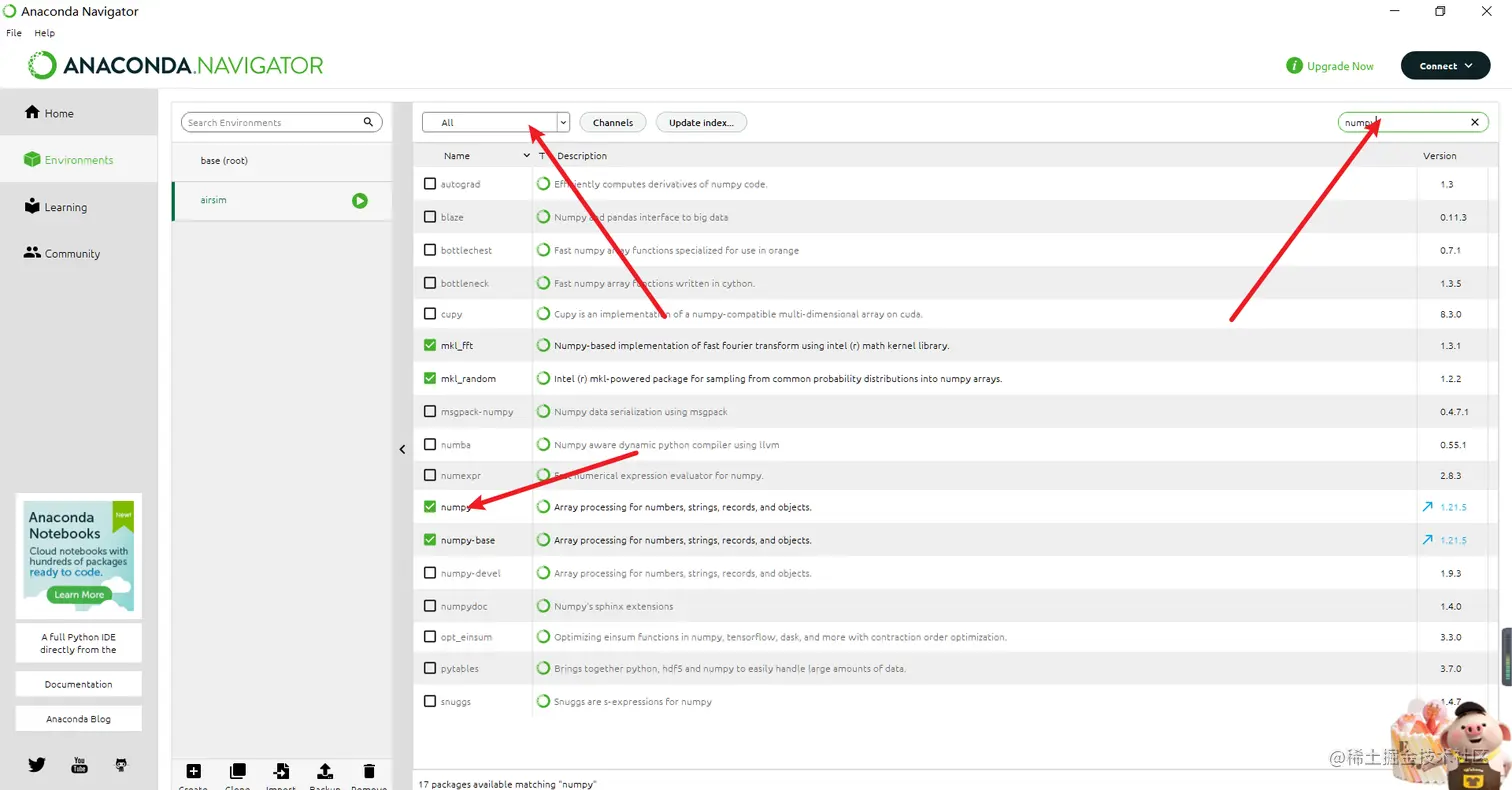Expand the Connect dropdown button
The height and width of the screenshot is (790, 1512).
click(x=1445, y=66)
